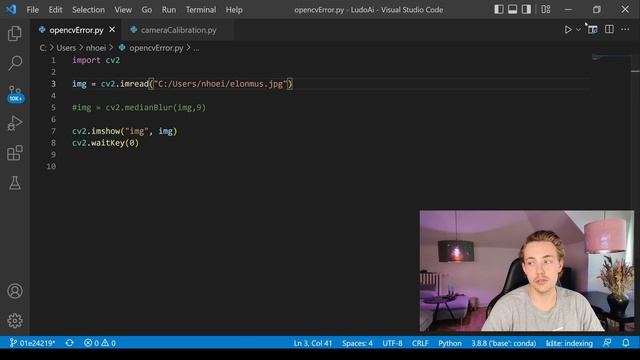This screenshot has height=360, width=640.
Task: Open Source Control view with 10K+ badge
Action: pyautogui.click(x=15, y=93)
